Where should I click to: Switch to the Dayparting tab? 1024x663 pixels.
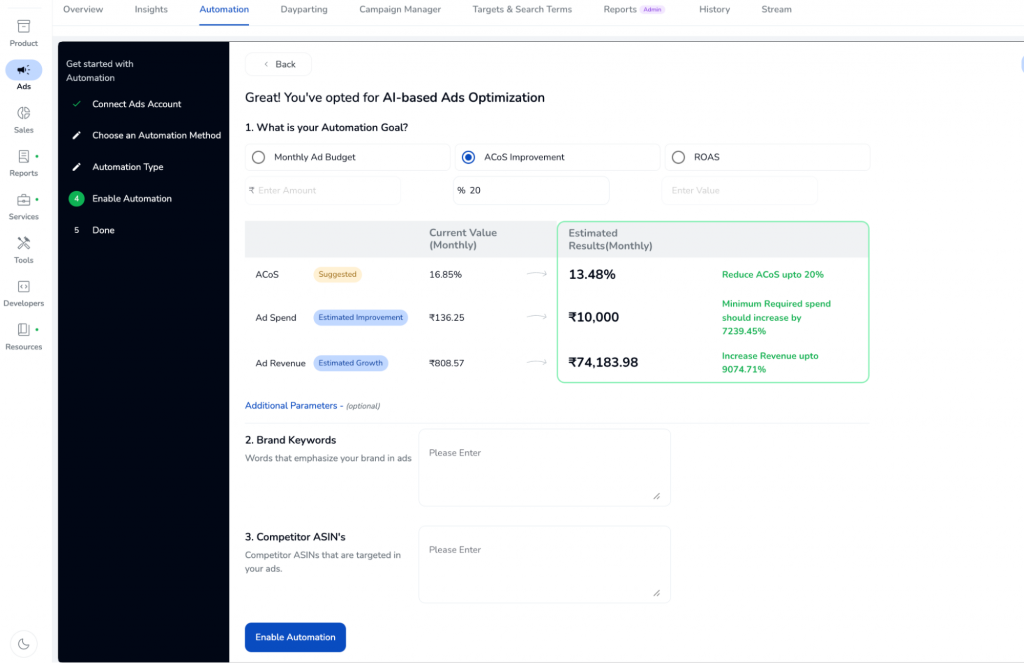pos(303,10)
